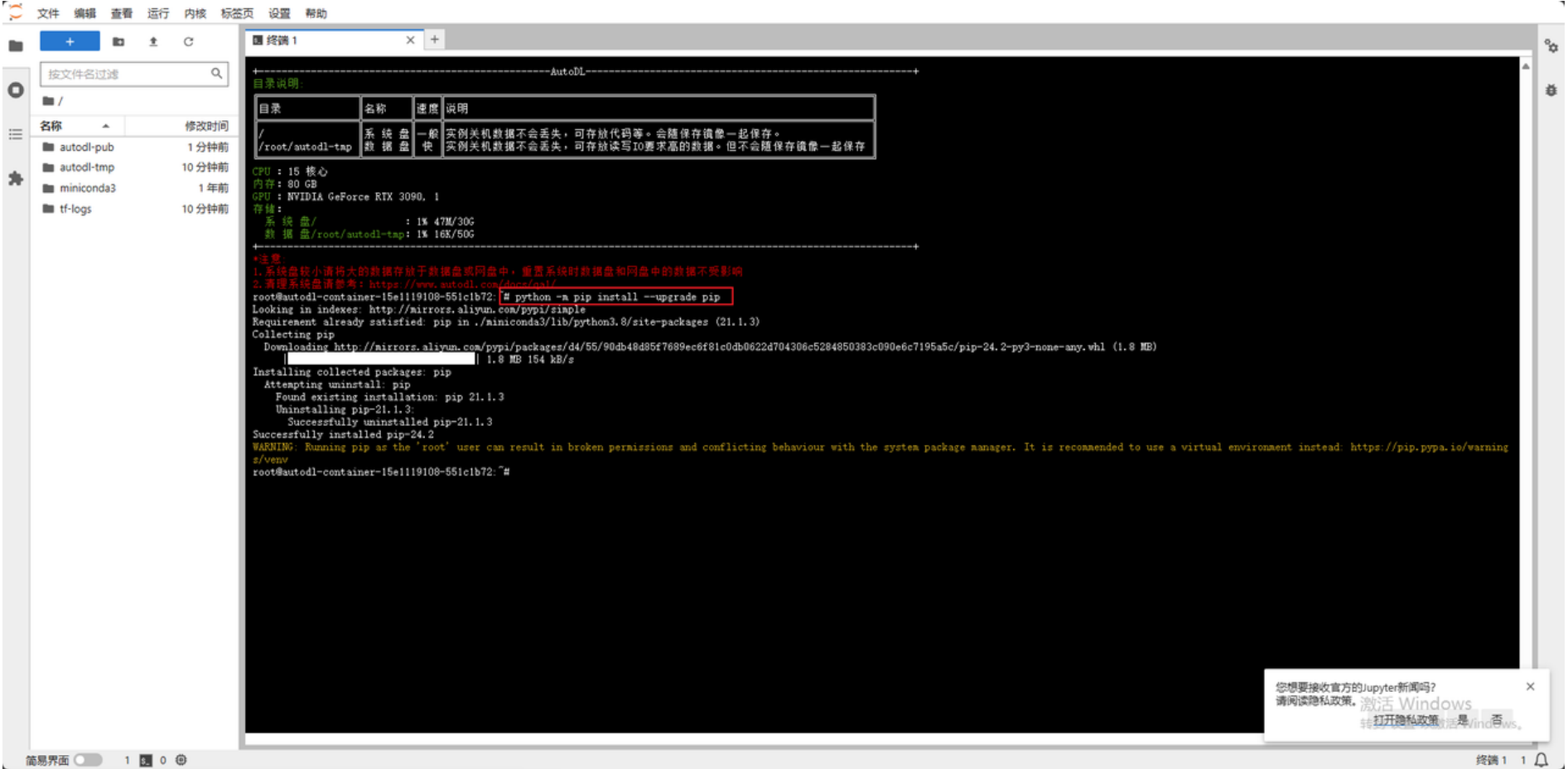The width and height of the screenshot is (1568, 769).
Task: Select the miniconda3 folder
Action: point(136,188)
